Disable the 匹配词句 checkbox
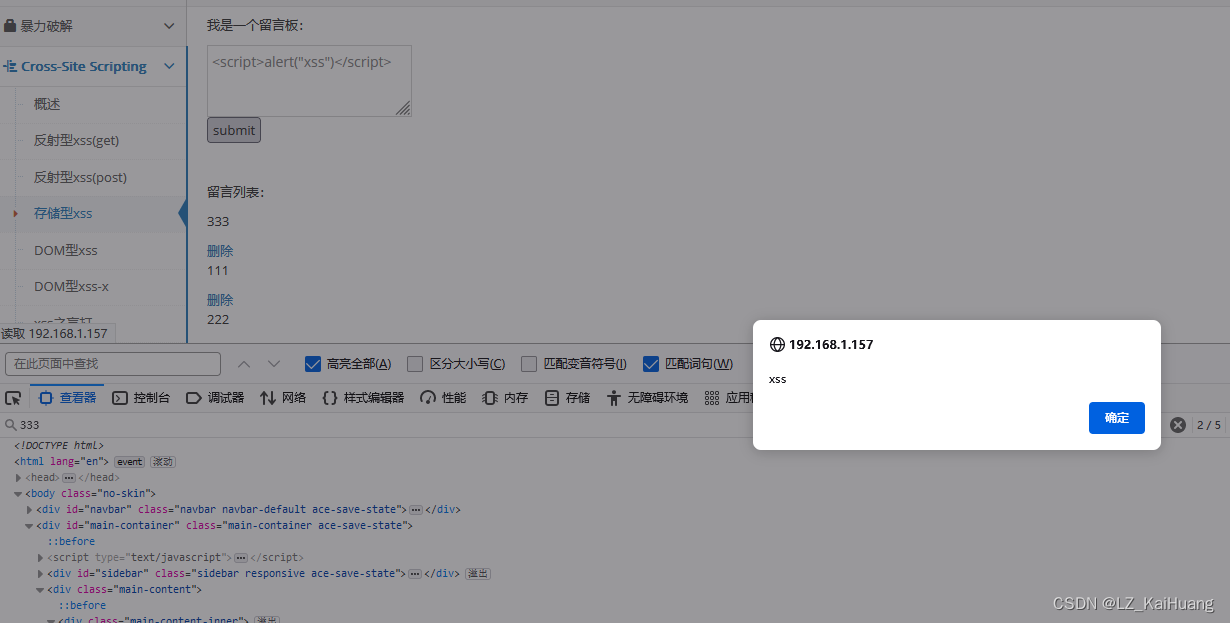Screen dimensions: 1230x623 (x=653, y=363)
